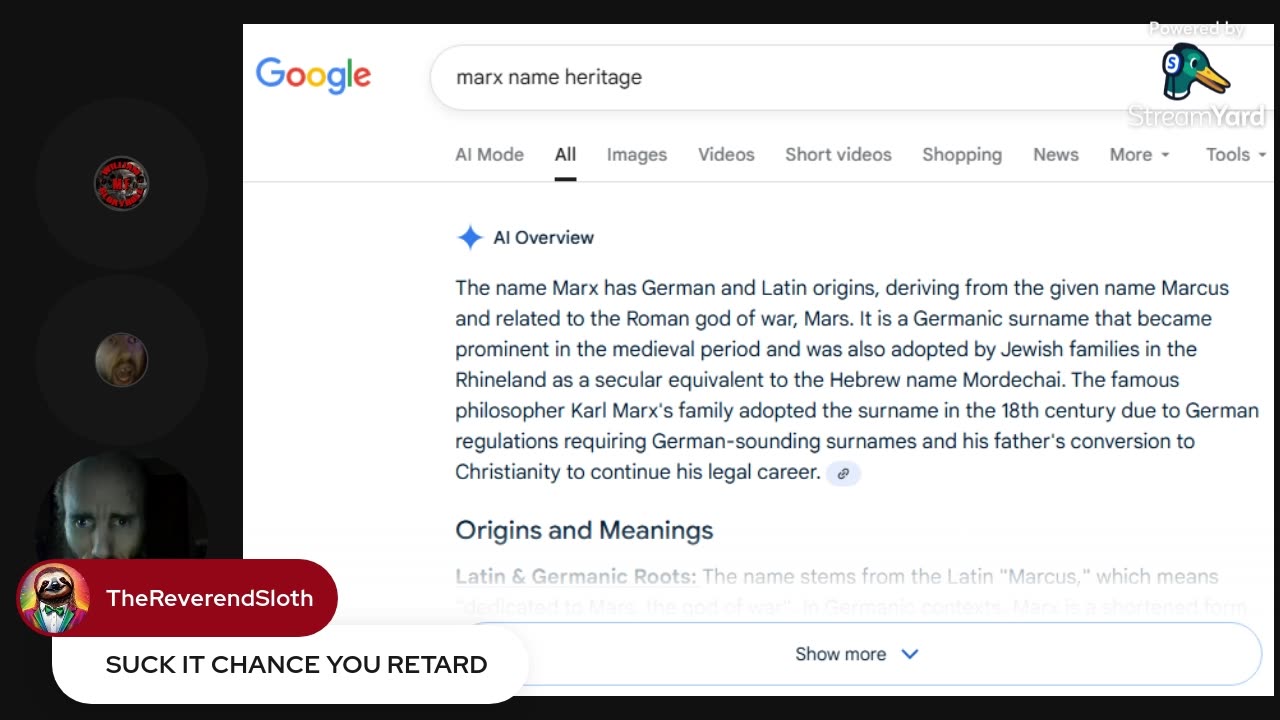Viewport: 1280px width, 720px height.
Task: Click the sloth avatar beside TheReverendSloth
Action: click(53, 598)
